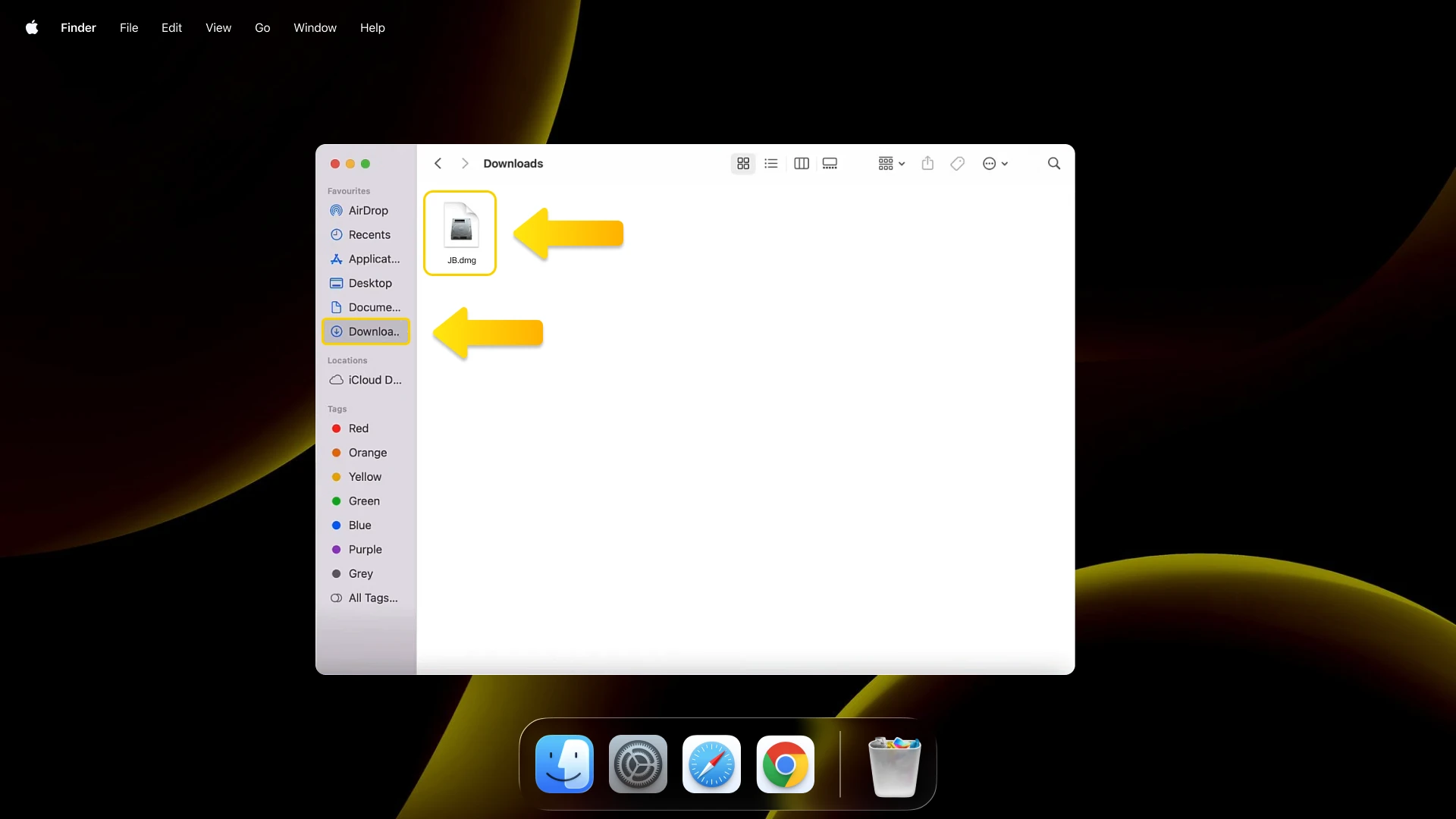Open the search magnifier in Finder
Image resolution: width=1456 pixels, height=819 pixels.
[x=1054, y=163]
